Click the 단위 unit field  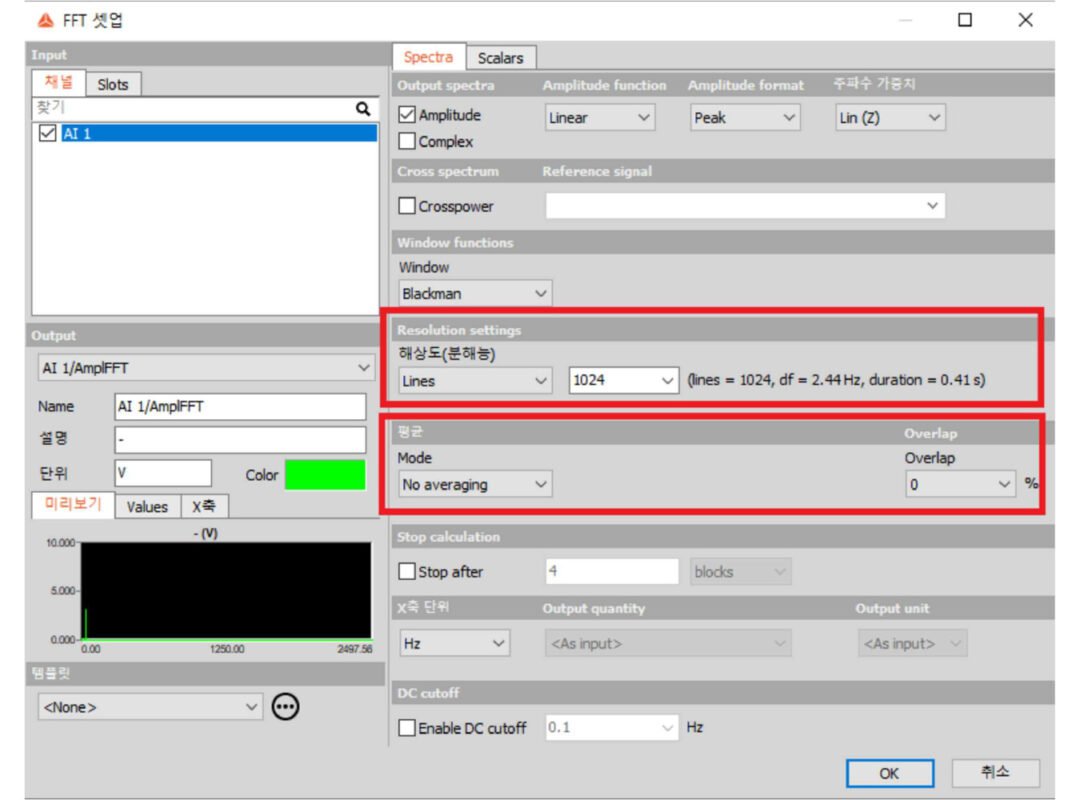163,473
